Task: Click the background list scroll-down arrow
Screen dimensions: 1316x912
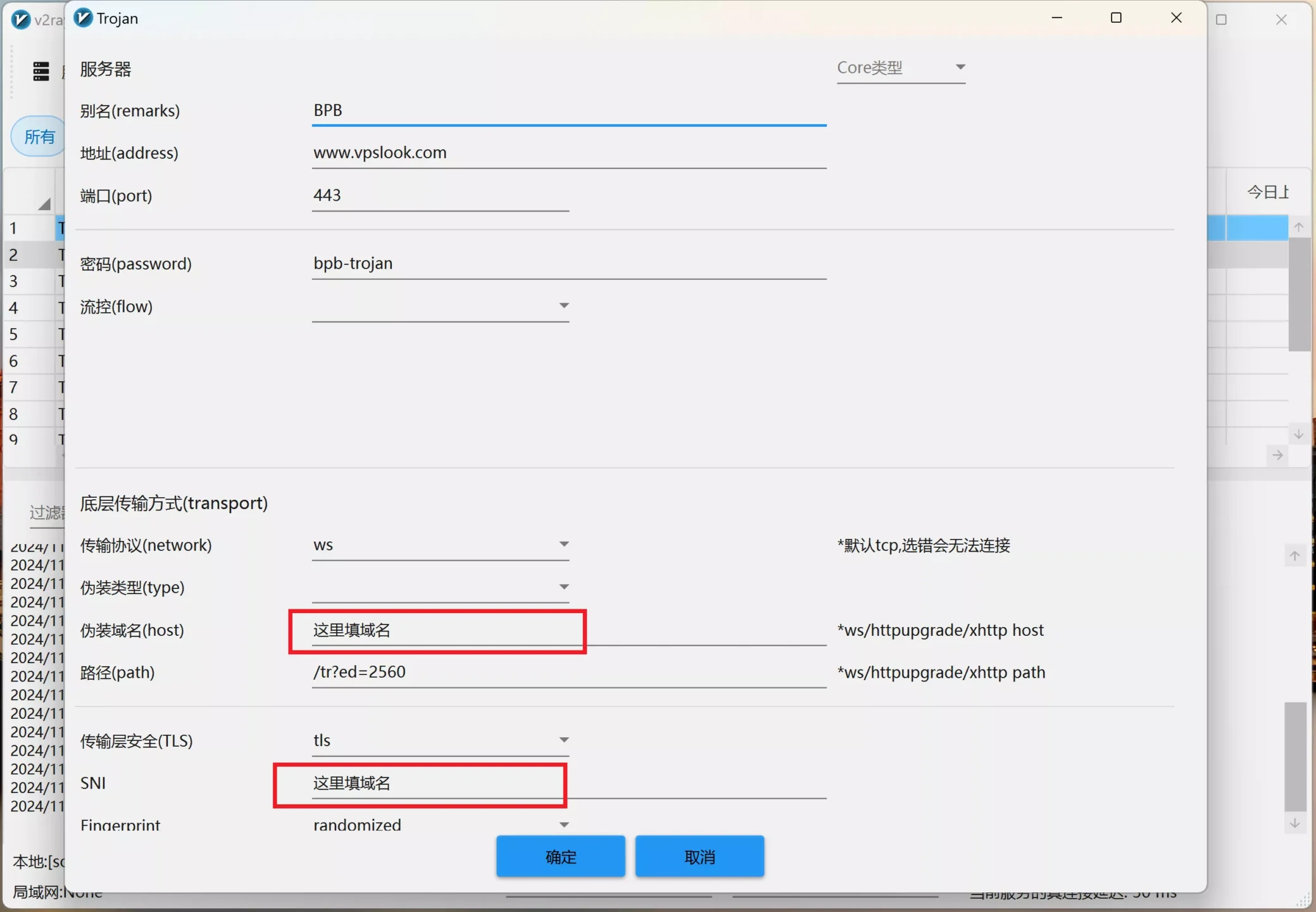Action: coord(1299,434)
